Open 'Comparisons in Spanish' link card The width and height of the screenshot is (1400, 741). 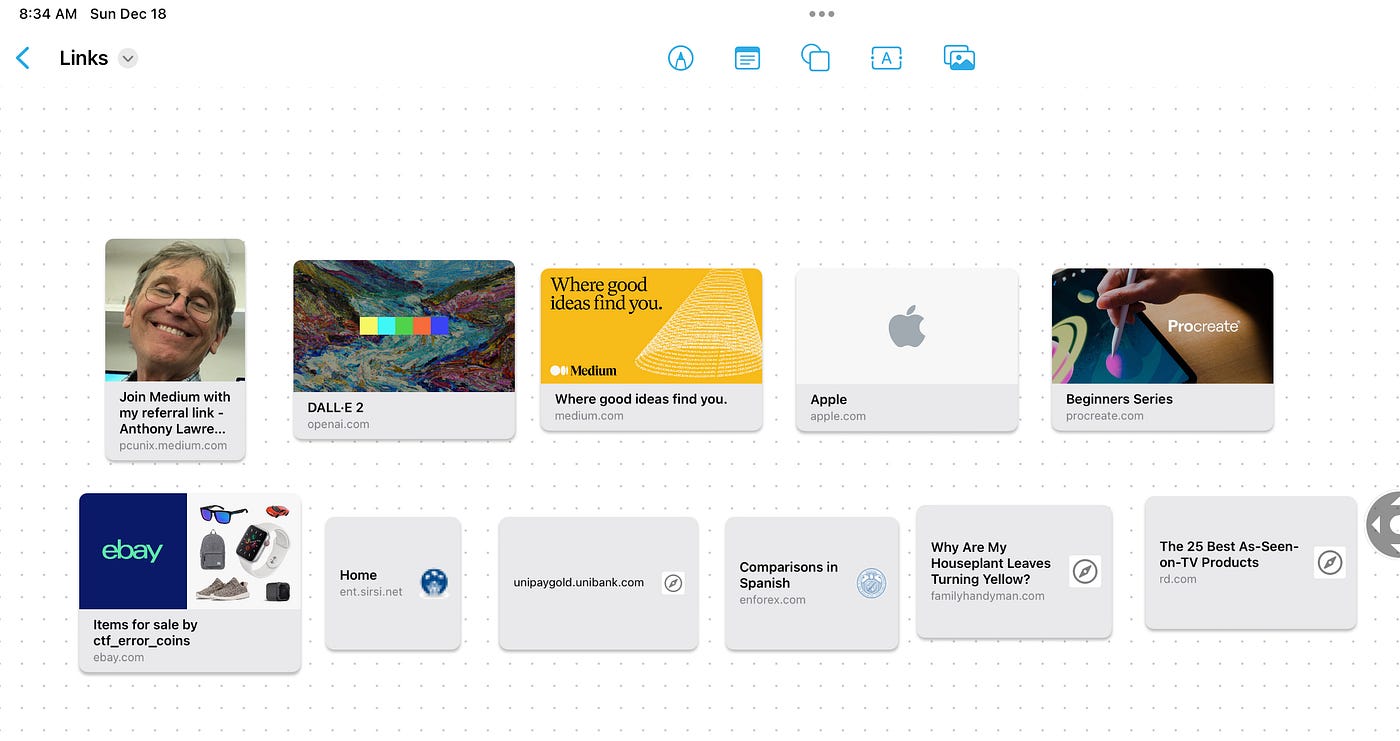point(812,583)
